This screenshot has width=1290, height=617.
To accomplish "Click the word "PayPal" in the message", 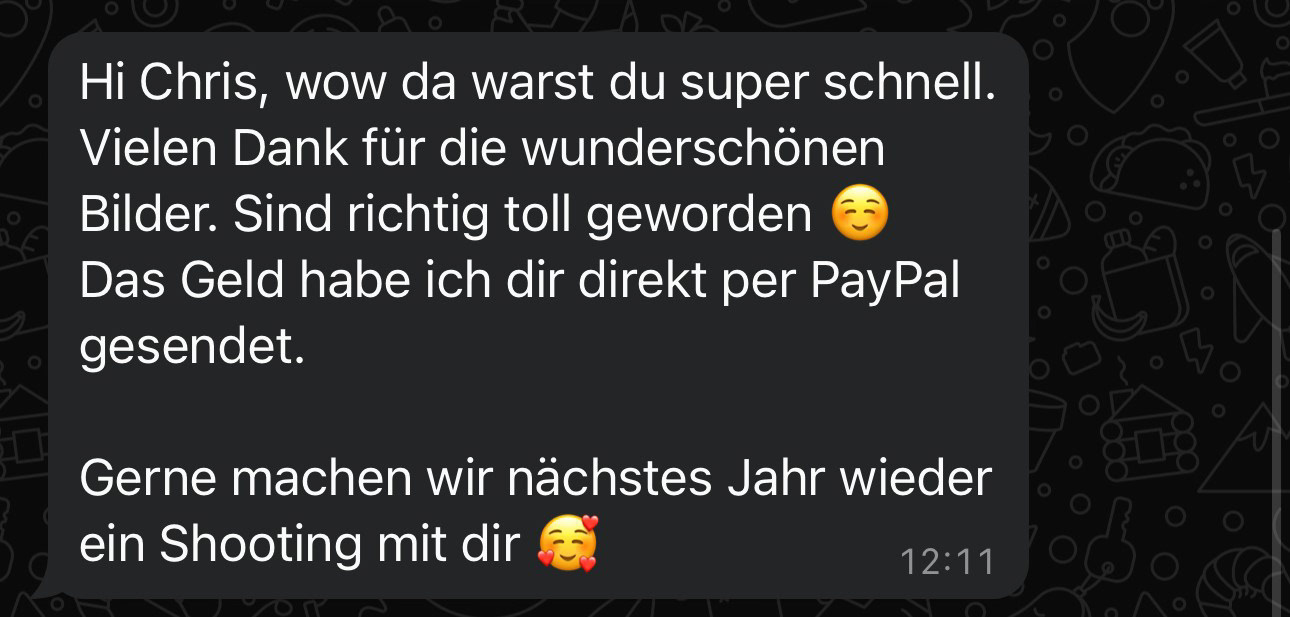I will [x=885, y=283].
